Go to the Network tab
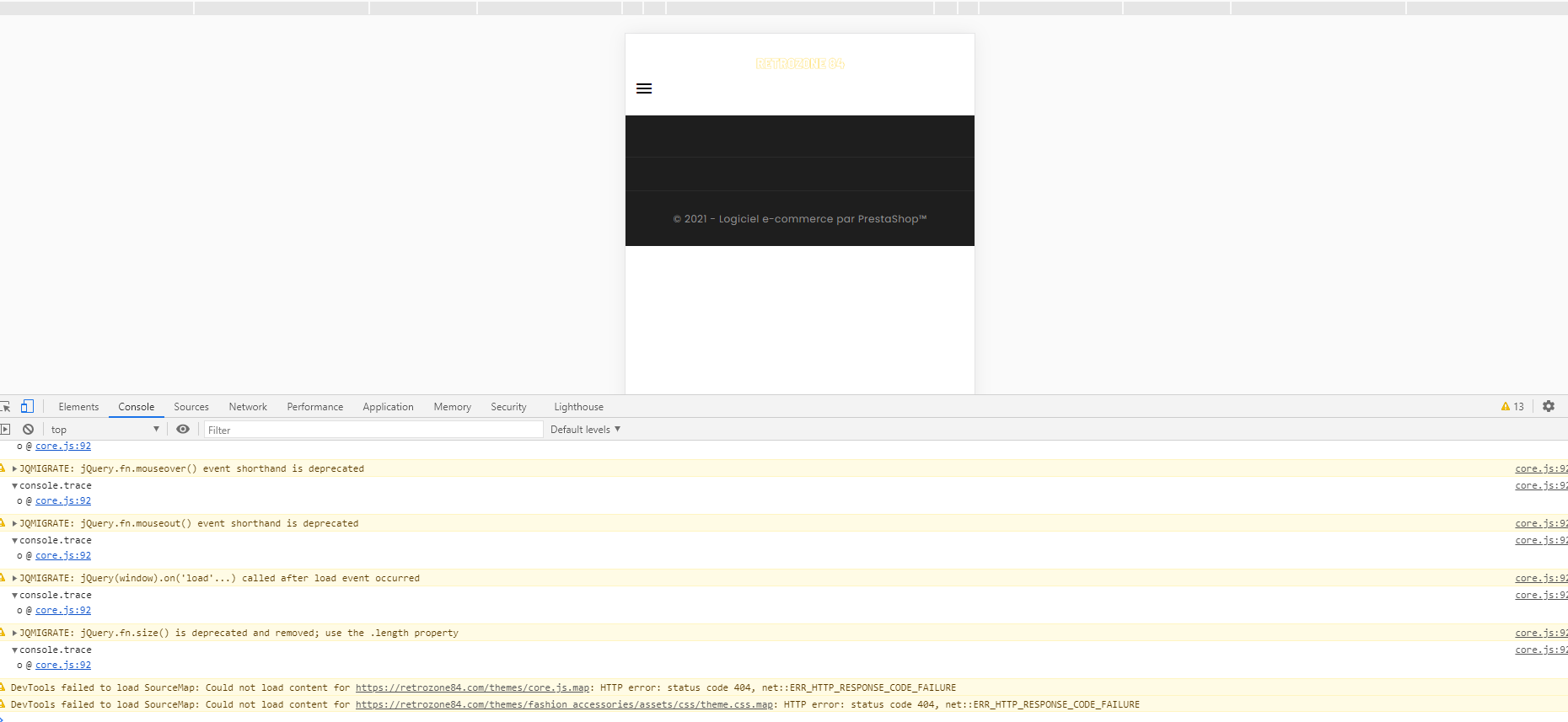Viewport: 1568px width, 722px height. pyautogui.click(x=248, y=407)
